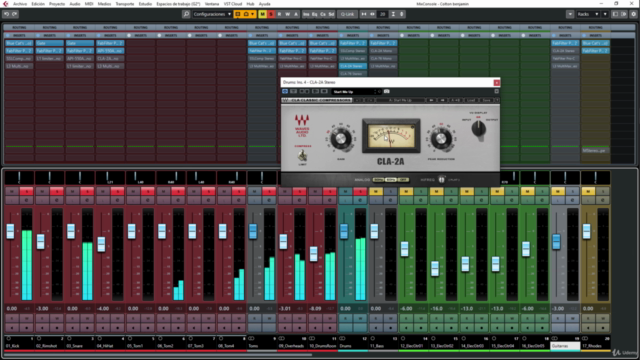Select the CLA-2A Stereo insert slot on Drums channel

point(353,66)
